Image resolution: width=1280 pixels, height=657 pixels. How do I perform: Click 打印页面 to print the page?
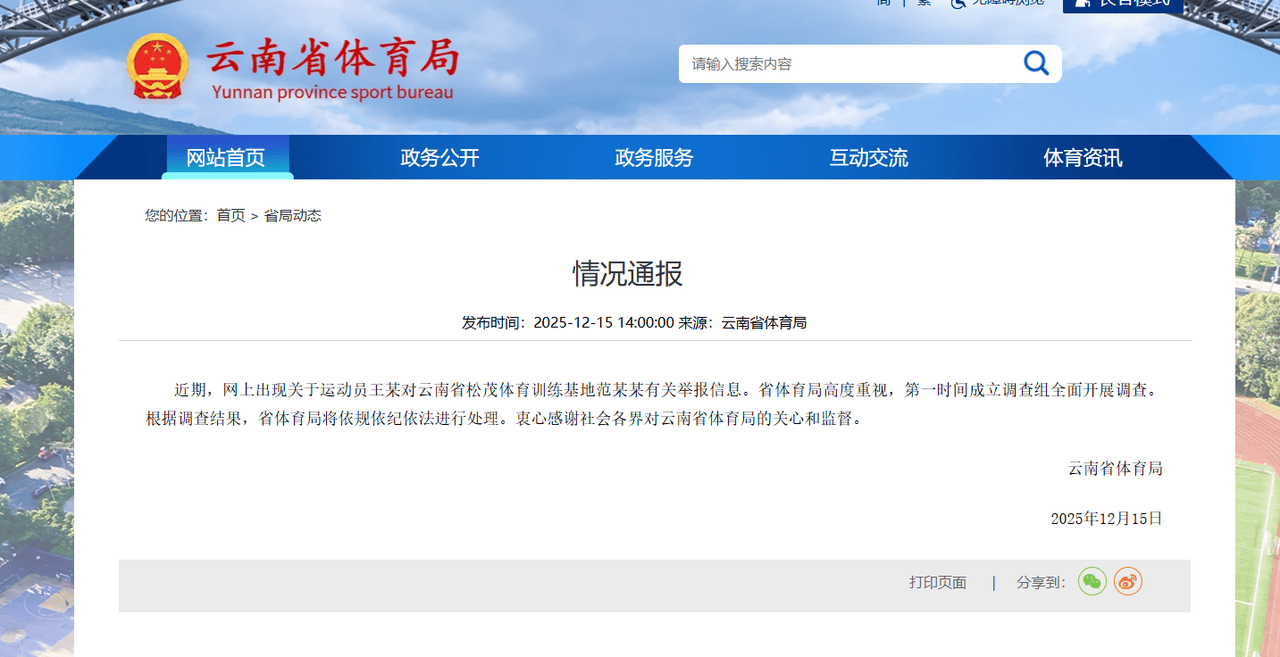click(936, 581)
